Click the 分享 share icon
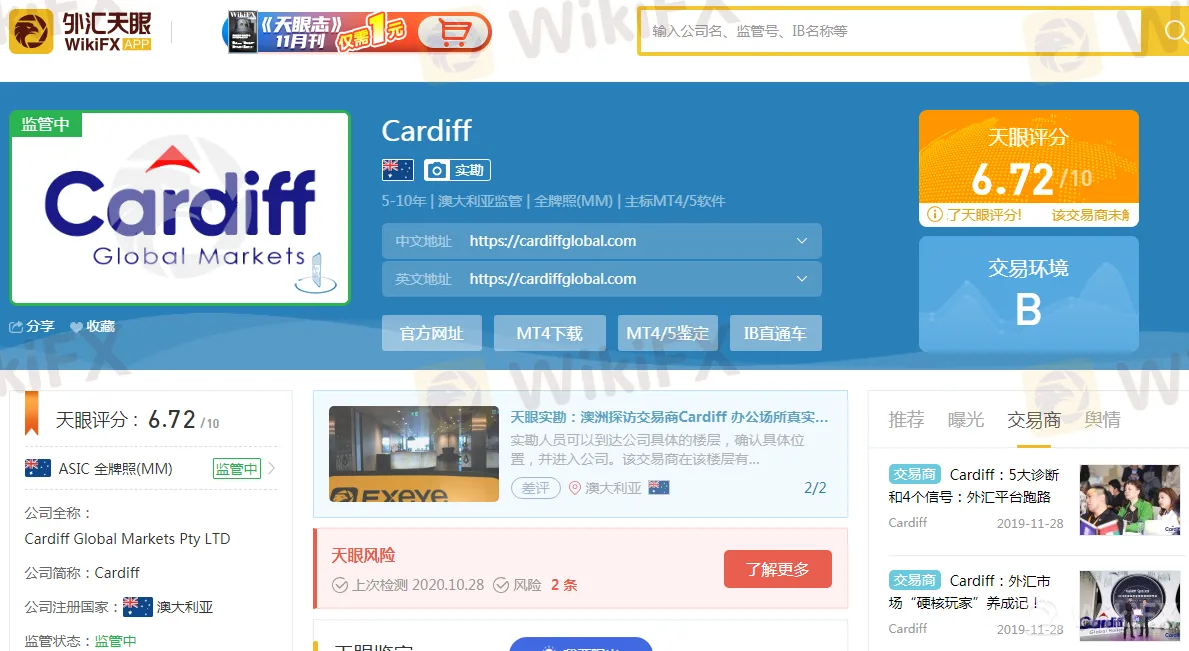 pos(17,327)
